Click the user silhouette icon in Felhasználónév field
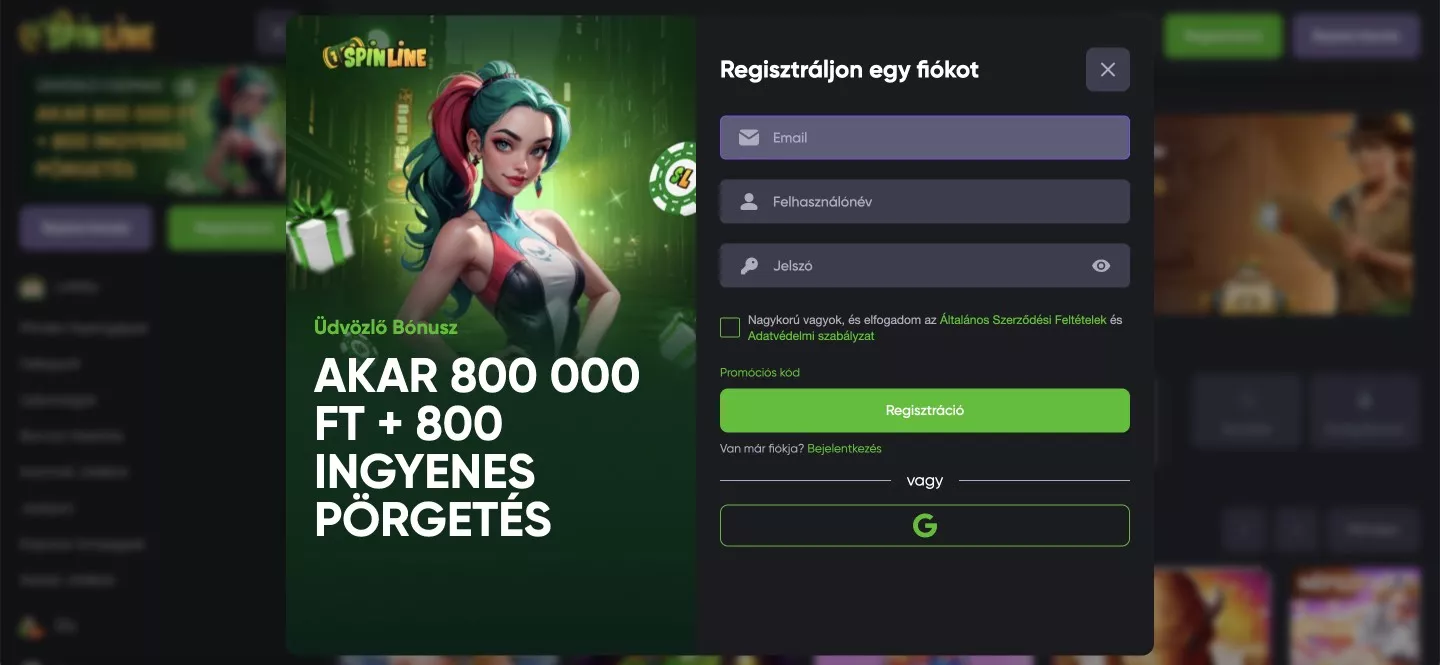The image size is (1440, 665). click(x=749, y=202)
